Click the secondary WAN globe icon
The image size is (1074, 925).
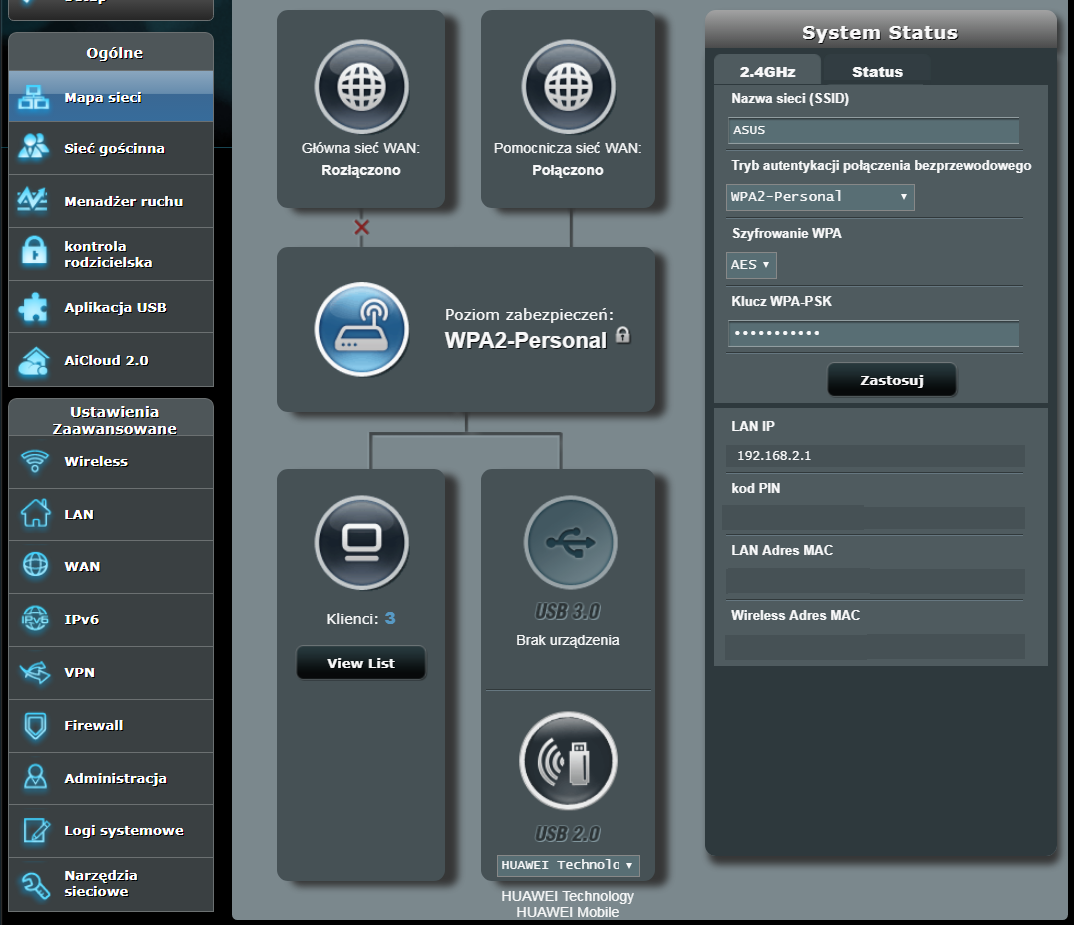tap(568, 87)
